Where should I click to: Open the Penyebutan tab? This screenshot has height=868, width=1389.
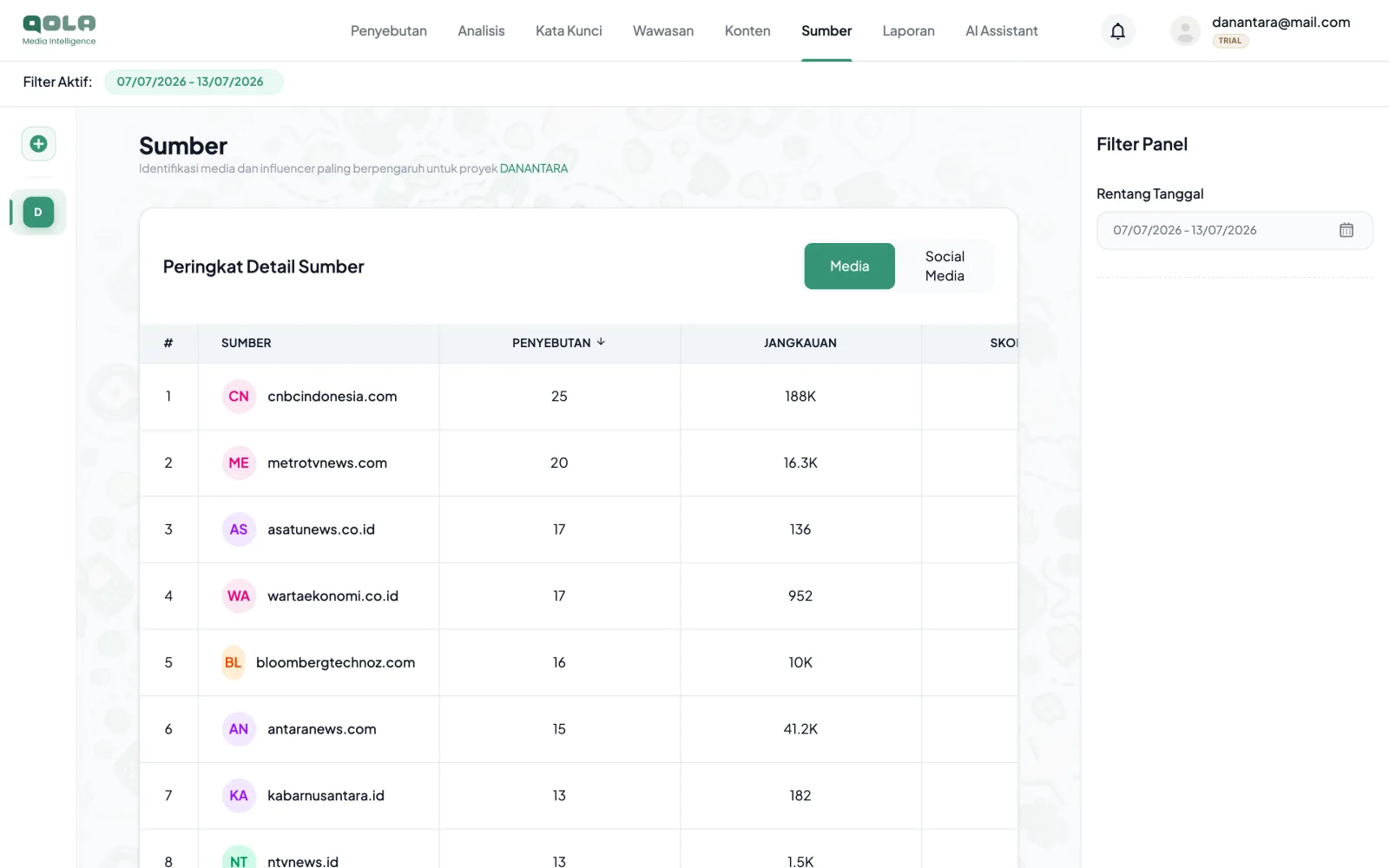389,31
